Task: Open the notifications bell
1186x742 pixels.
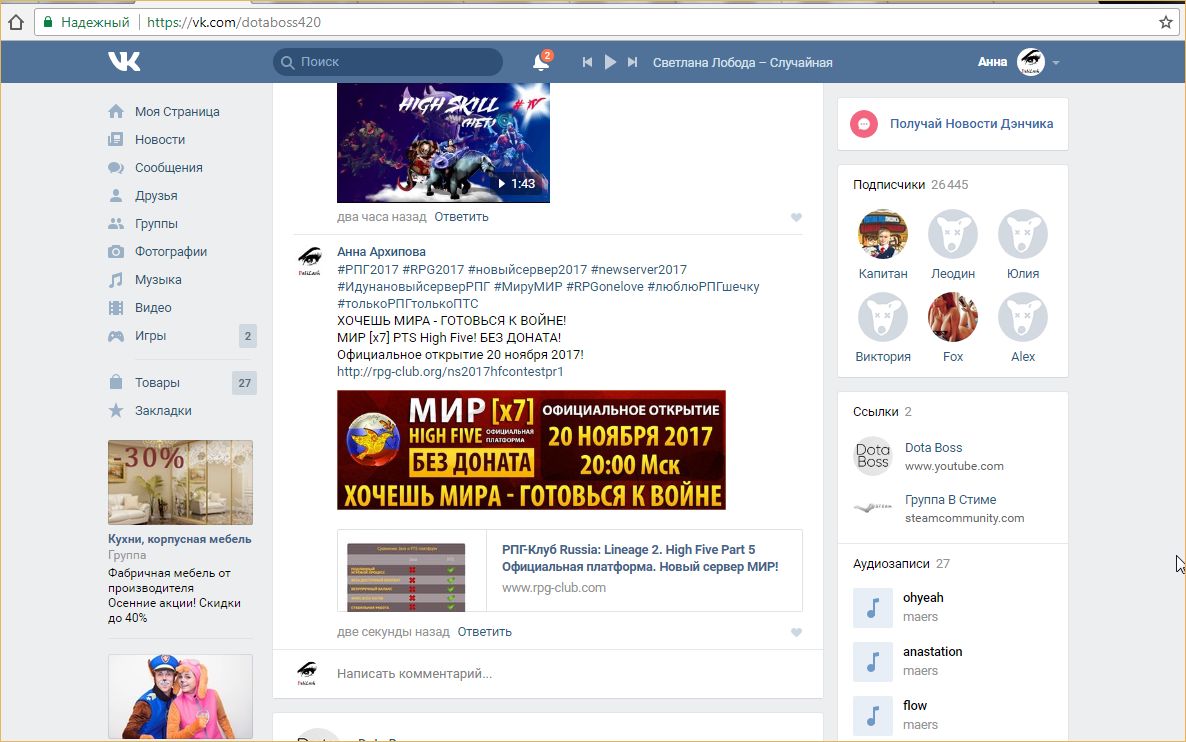Action: point(540,62)
